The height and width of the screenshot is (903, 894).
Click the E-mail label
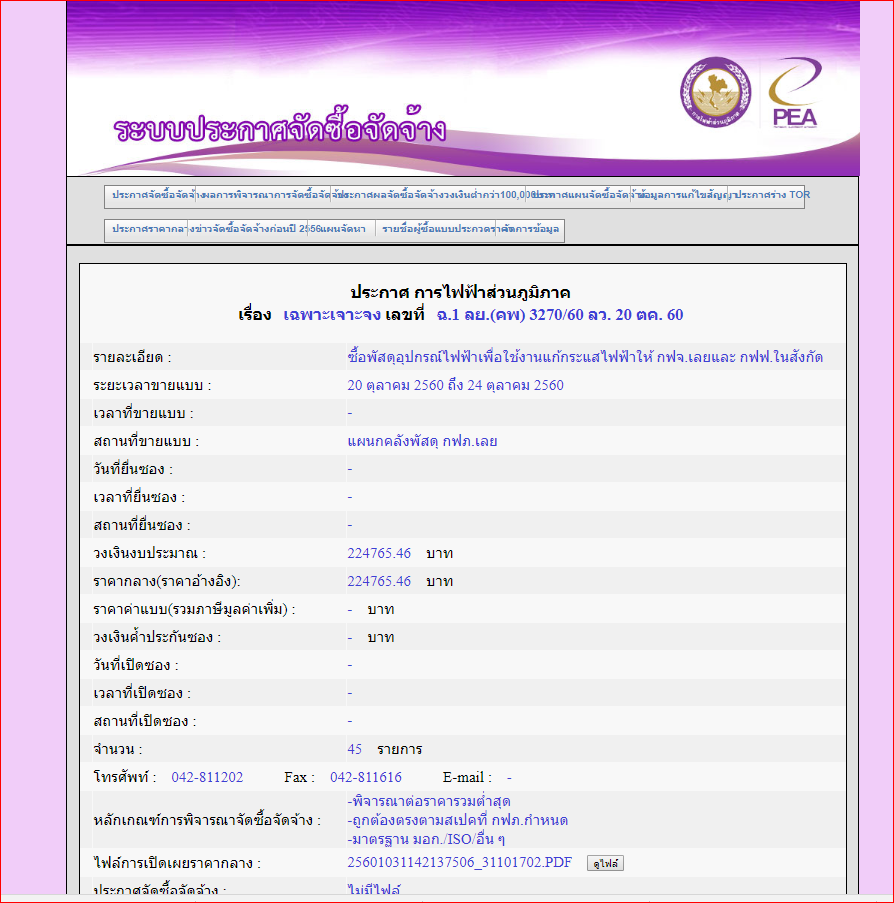[x=467, y=777]
